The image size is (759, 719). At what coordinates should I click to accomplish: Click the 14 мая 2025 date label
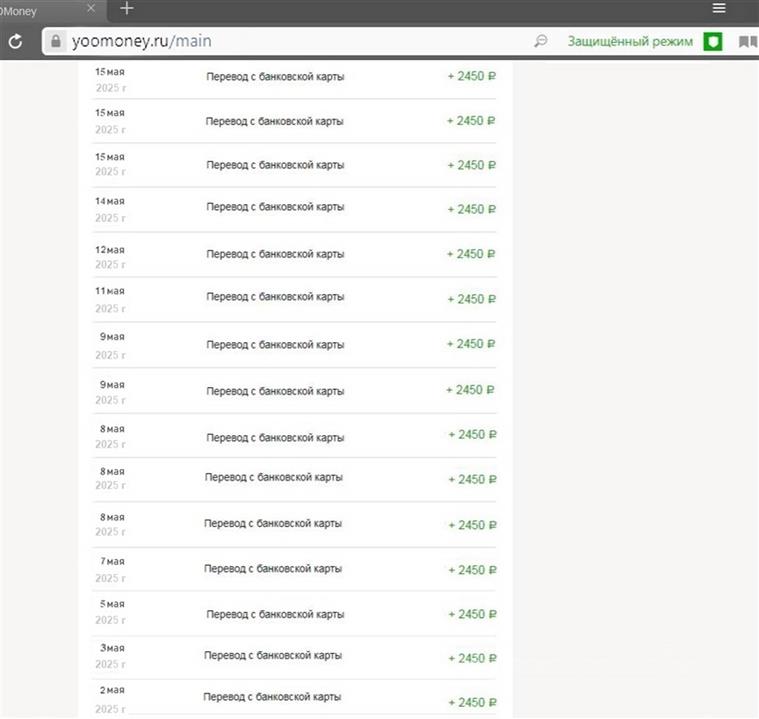pos(110,209)
